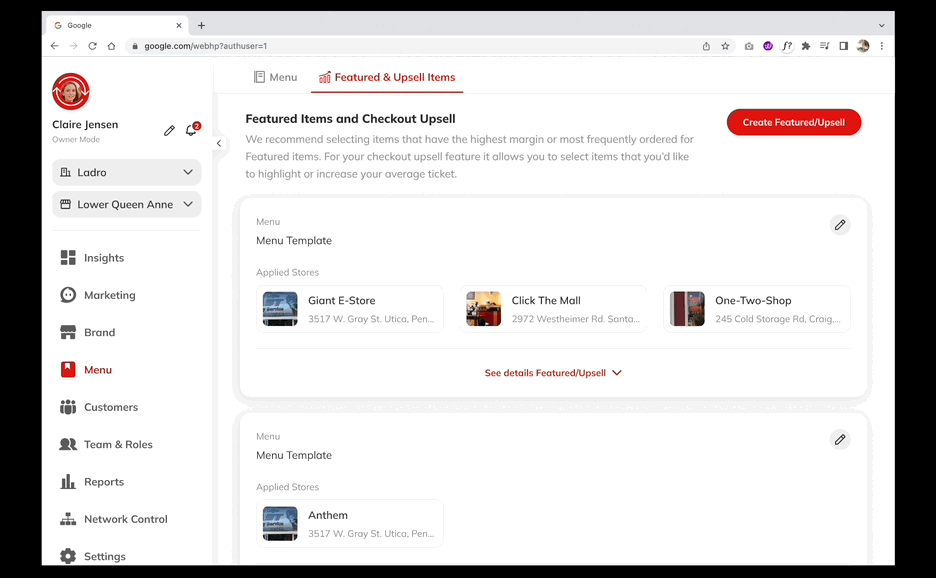Share this page from address bar
Image resolution: width=936 pixels, height=578 pixels.
(706, 46)
